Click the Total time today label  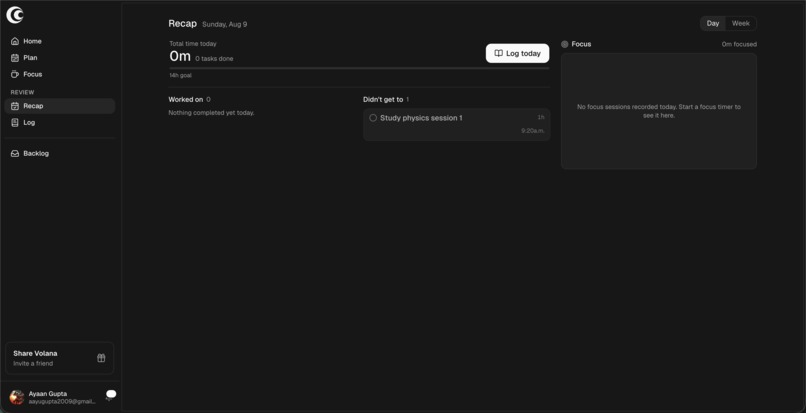coord(193,44)
